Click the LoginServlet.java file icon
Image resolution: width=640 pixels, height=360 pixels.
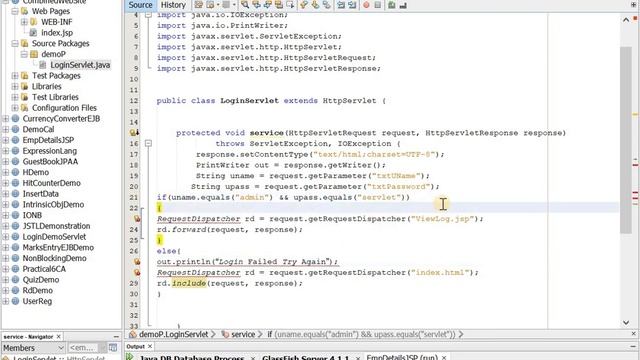coord(43,65)
